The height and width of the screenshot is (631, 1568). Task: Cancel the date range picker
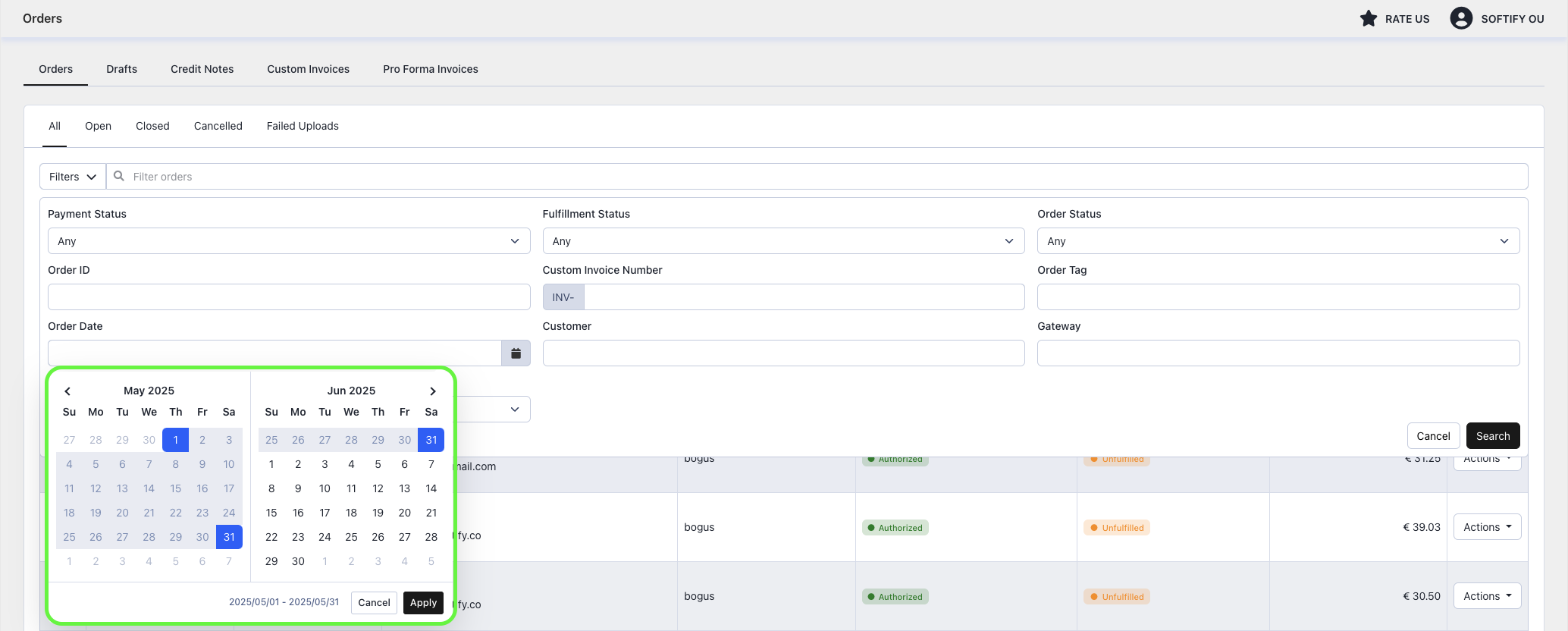374,603
